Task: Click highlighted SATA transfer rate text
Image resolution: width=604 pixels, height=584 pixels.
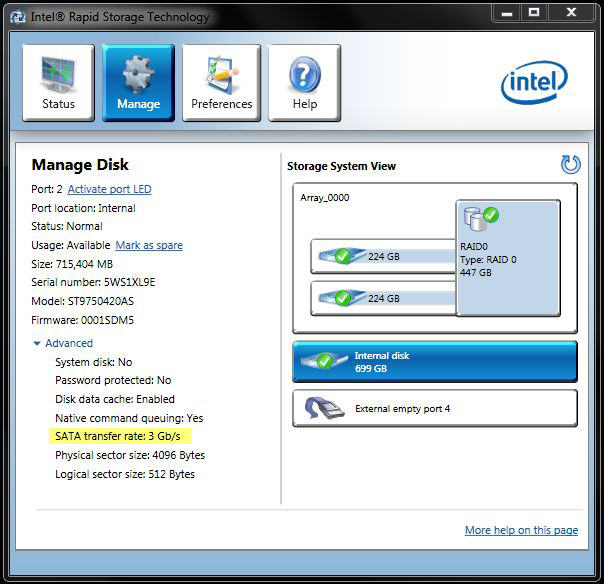Action: pos(118,436)
